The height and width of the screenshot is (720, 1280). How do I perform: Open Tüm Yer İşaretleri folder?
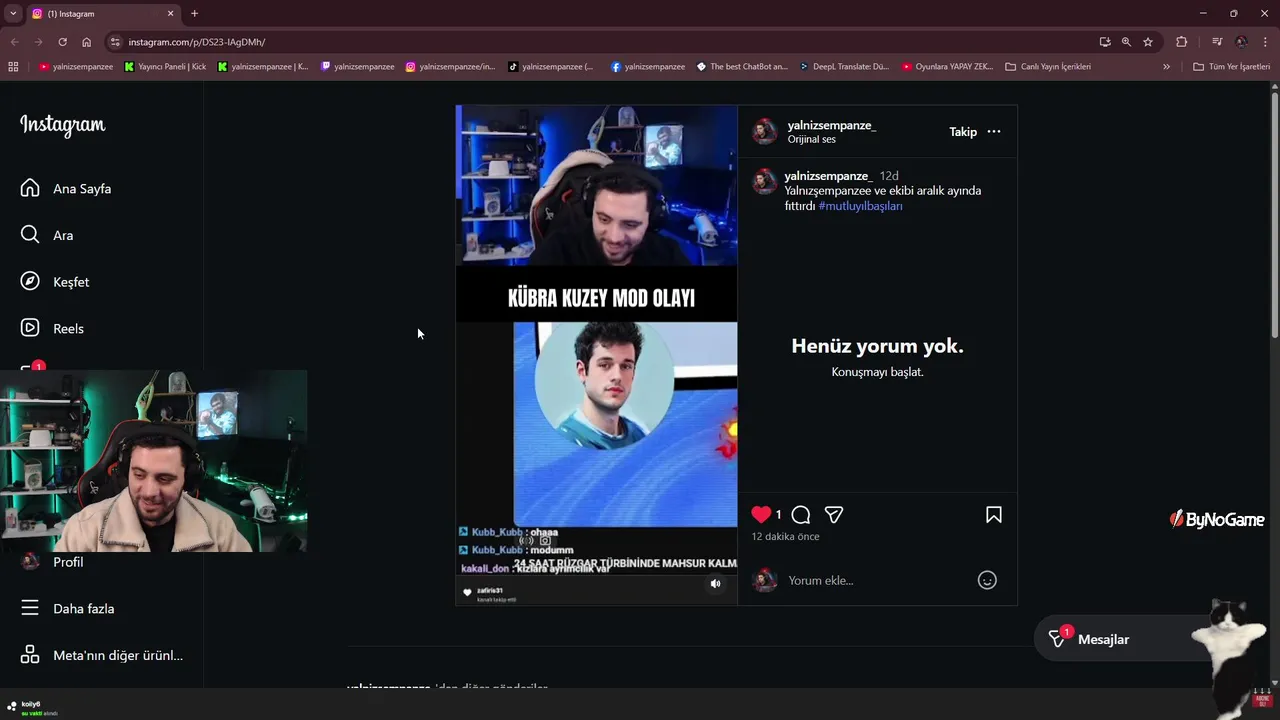(x=1232, y=67)
